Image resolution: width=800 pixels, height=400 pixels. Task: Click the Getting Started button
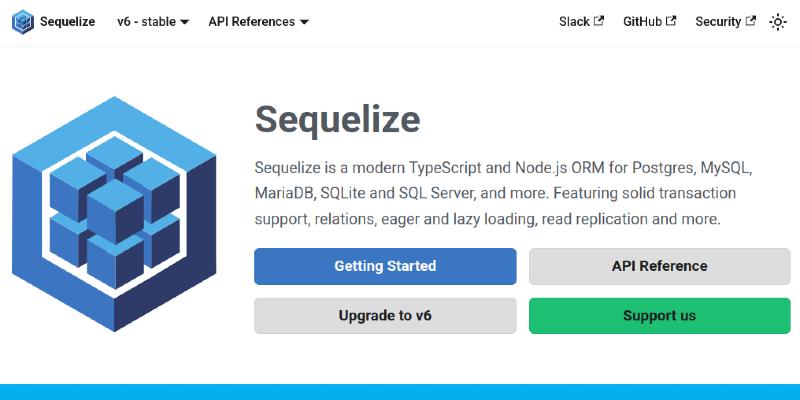pos(385,266)
